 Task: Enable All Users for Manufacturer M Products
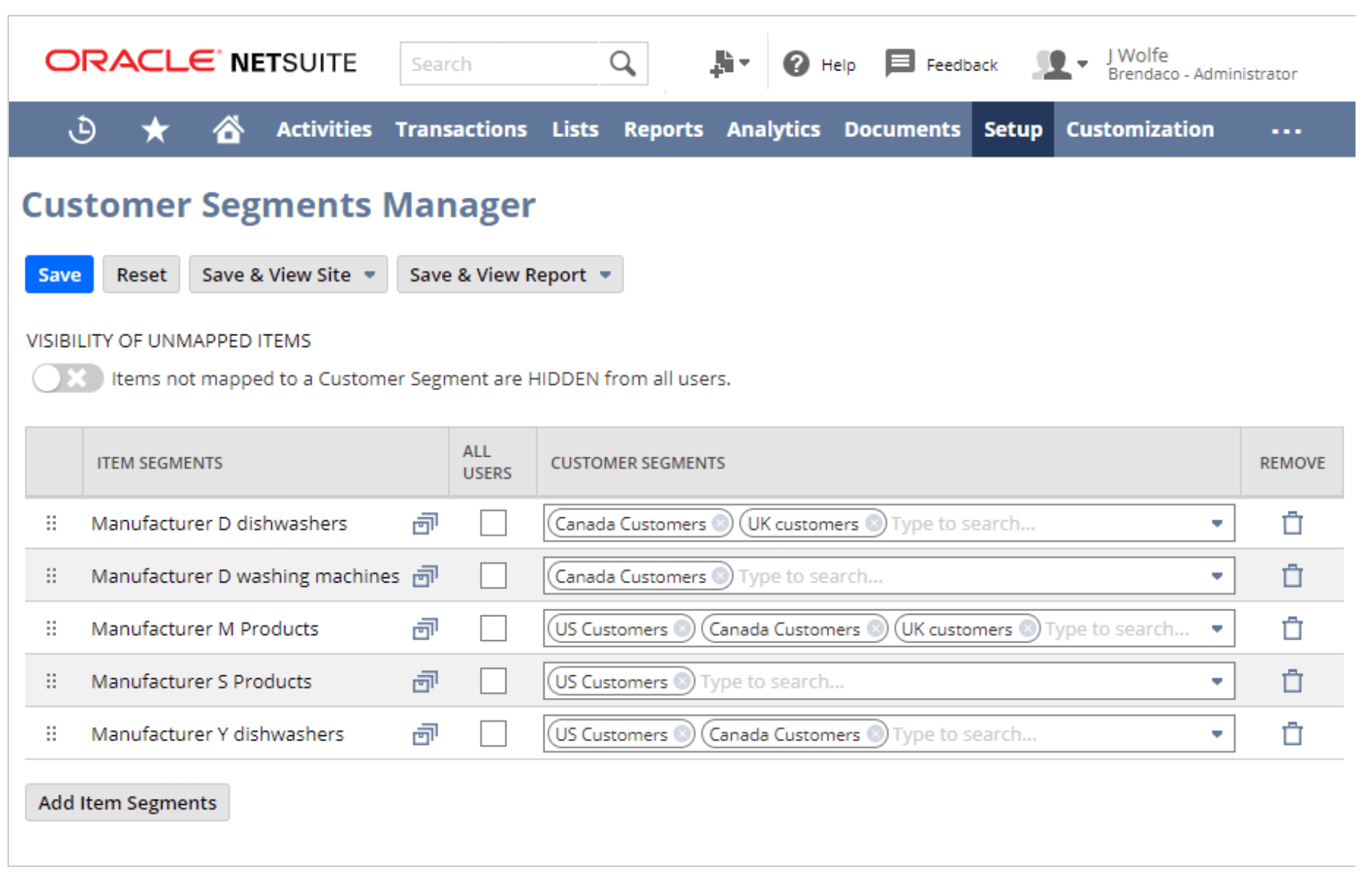pyautogui.click(x=493, y=629)
